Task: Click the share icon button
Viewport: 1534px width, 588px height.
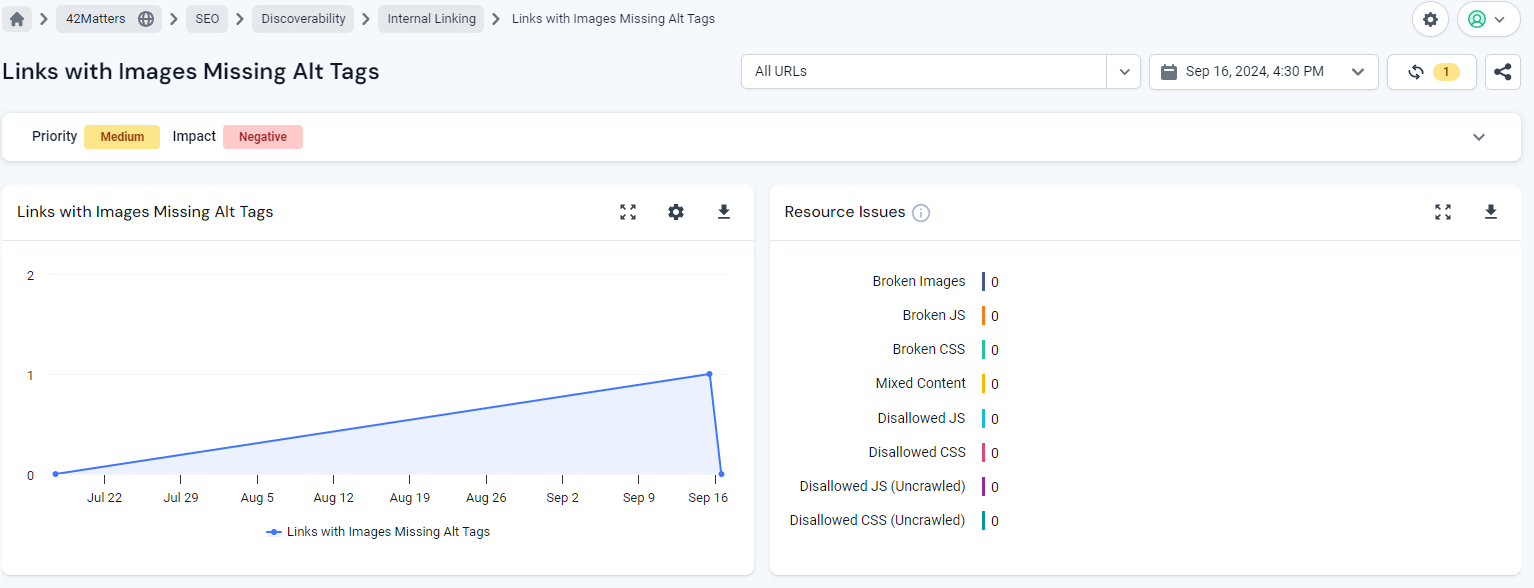Action: [1502, 72]
